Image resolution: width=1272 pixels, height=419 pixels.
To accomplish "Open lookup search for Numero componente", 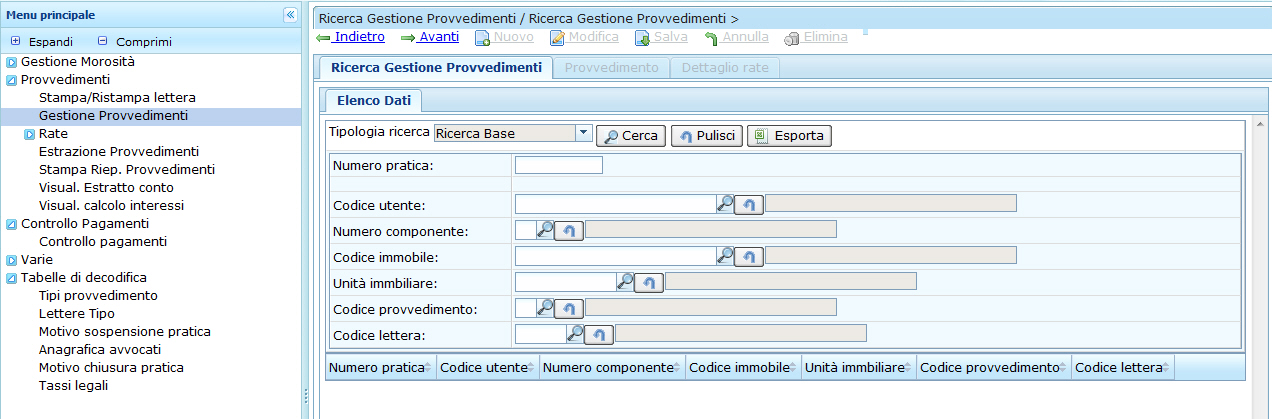I will pyautogui.click(x=545, y=229).
